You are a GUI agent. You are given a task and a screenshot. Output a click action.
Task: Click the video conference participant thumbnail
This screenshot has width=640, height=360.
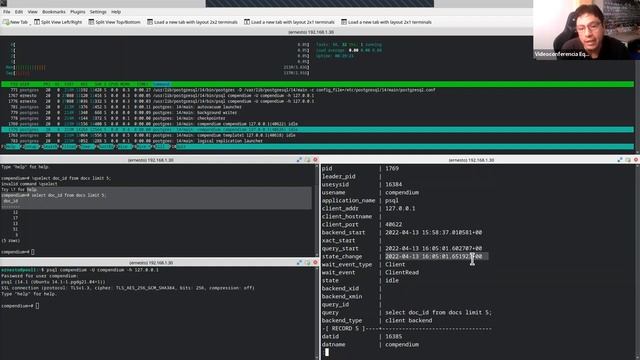click(587, 30)
